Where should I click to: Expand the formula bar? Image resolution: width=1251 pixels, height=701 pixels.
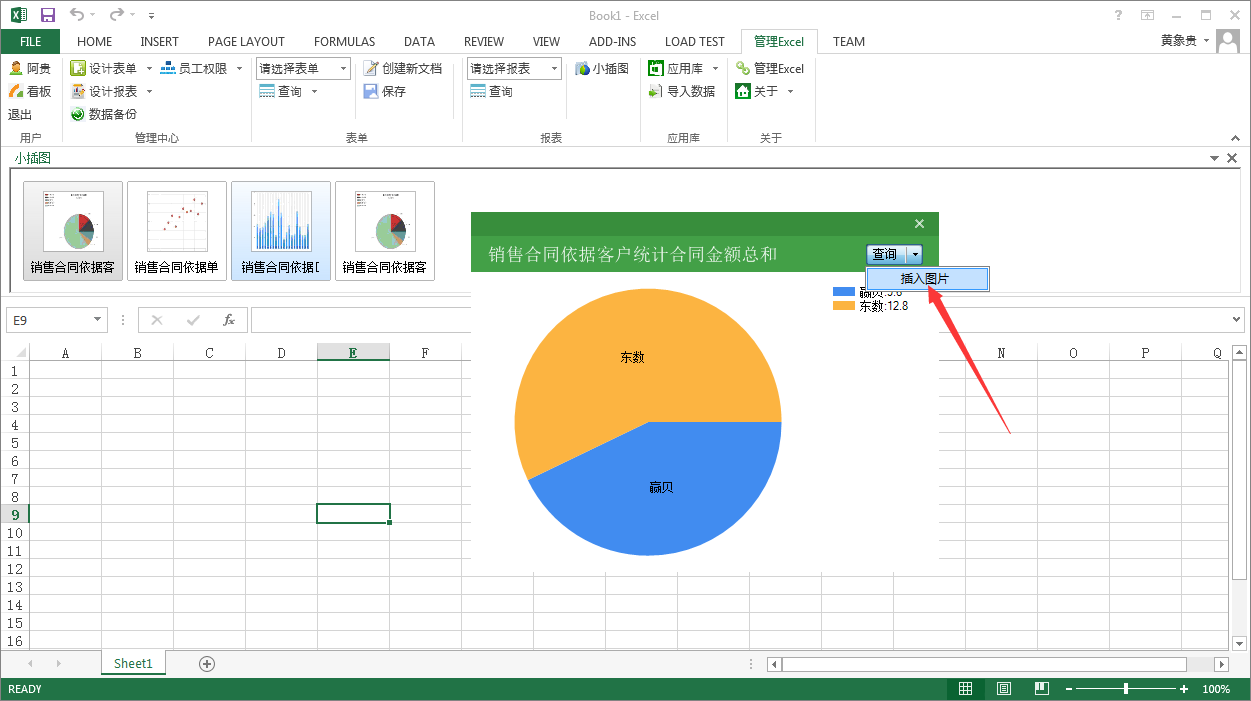[x=1237, y=320]
